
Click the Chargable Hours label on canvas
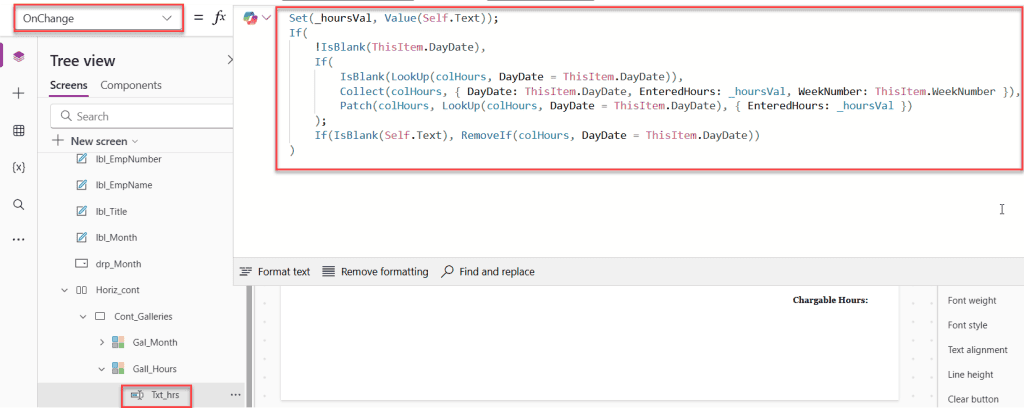coord(830,300)
